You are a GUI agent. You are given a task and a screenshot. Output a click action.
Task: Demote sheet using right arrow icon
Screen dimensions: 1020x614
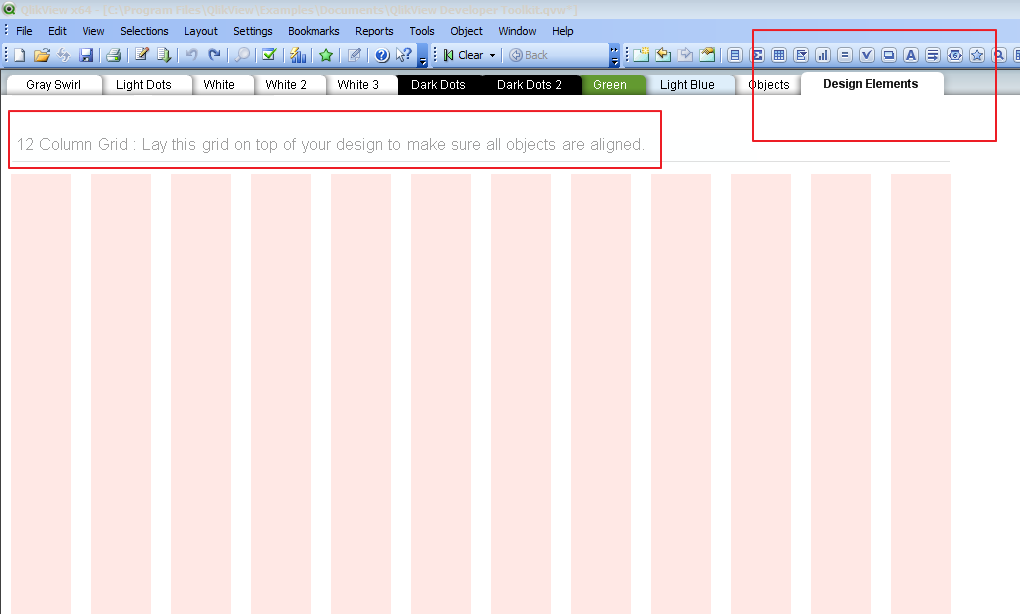[x=685, y=55]
